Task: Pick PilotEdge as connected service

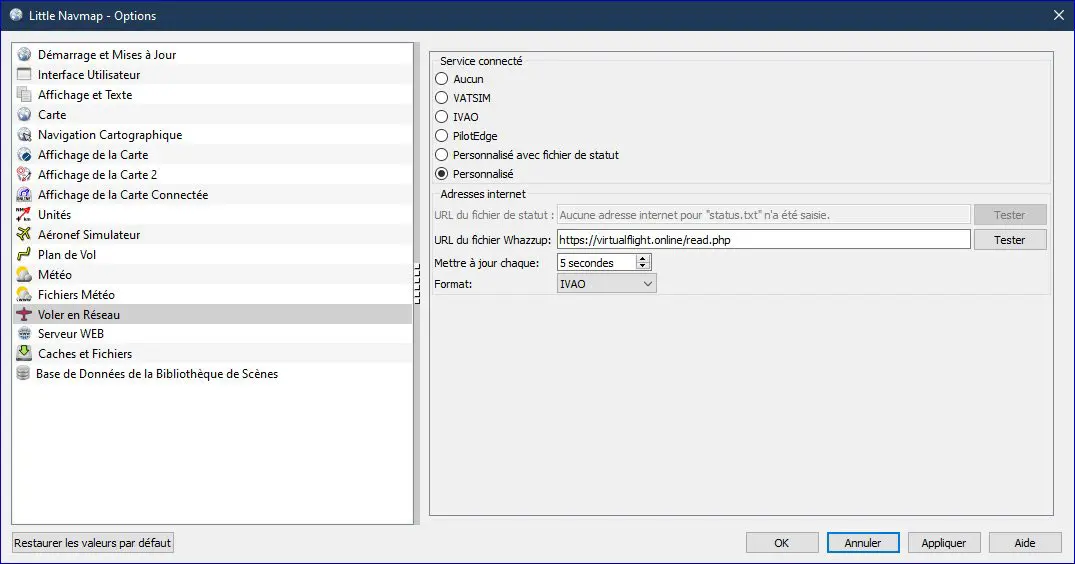Action: (442, 136)
